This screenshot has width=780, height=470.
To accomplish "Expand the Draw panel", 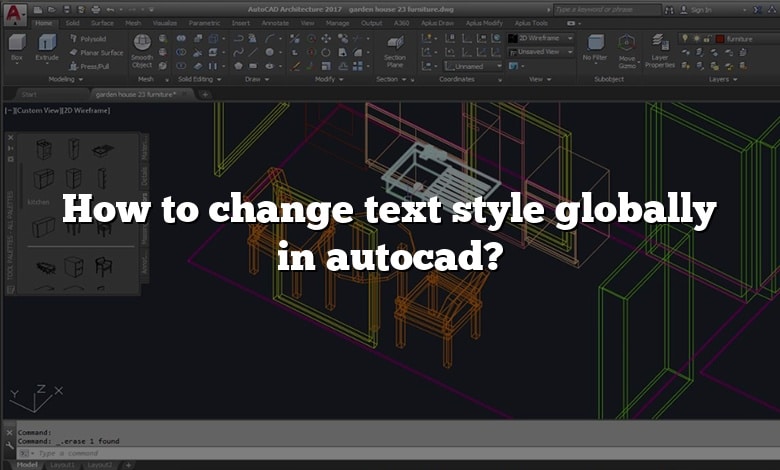I will [x=257, y=79].
